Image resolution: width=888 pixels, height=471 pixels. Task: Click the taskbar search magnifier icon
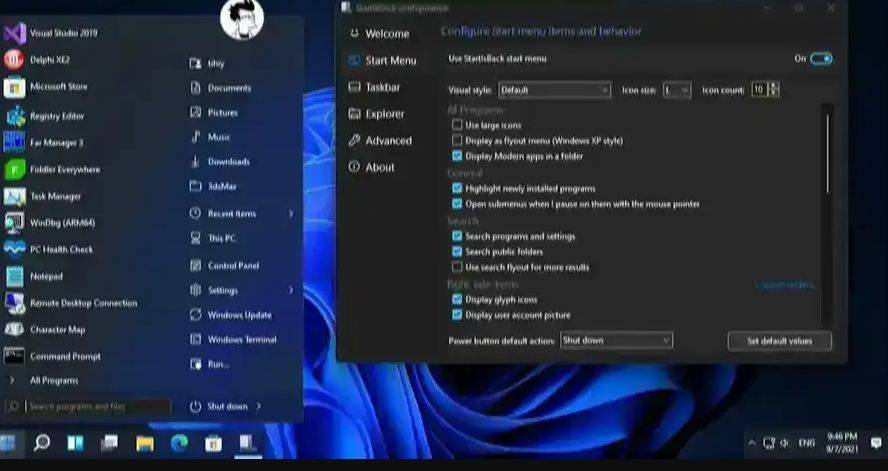coord(42,443)
